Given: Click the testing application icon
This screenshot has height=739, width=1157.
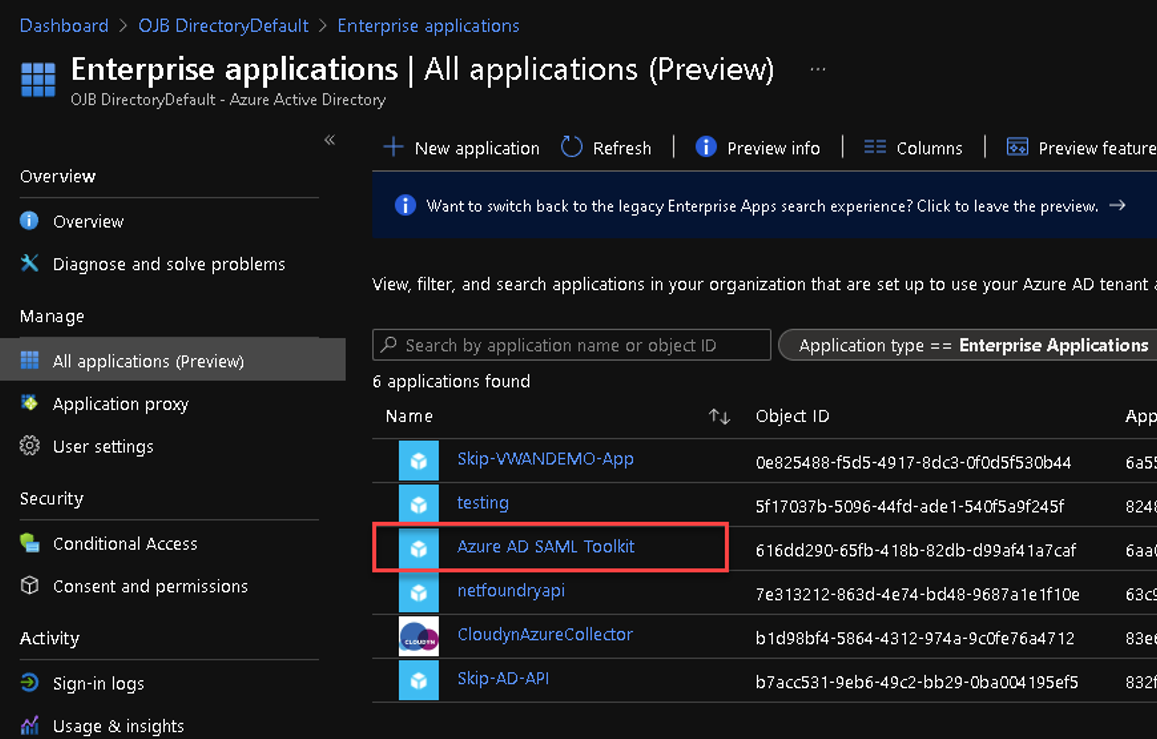Looking at the screenshot, I should click(418, 504).
